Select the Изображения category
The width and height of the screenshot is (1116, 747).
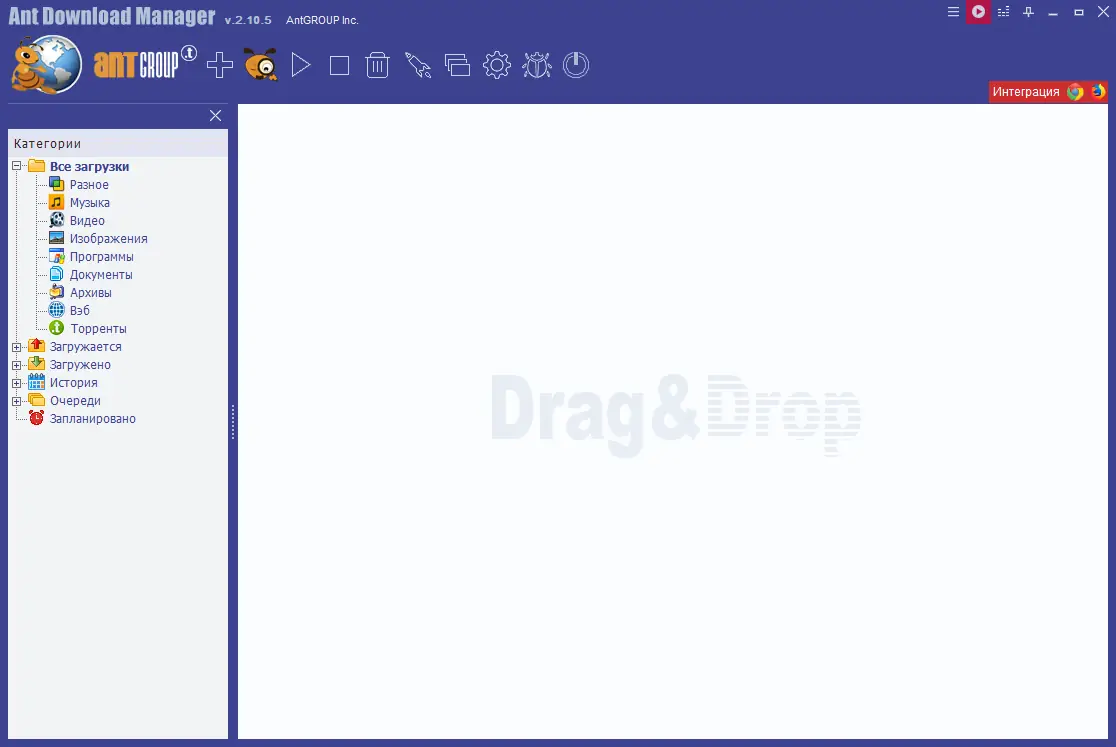coord(108,238)
